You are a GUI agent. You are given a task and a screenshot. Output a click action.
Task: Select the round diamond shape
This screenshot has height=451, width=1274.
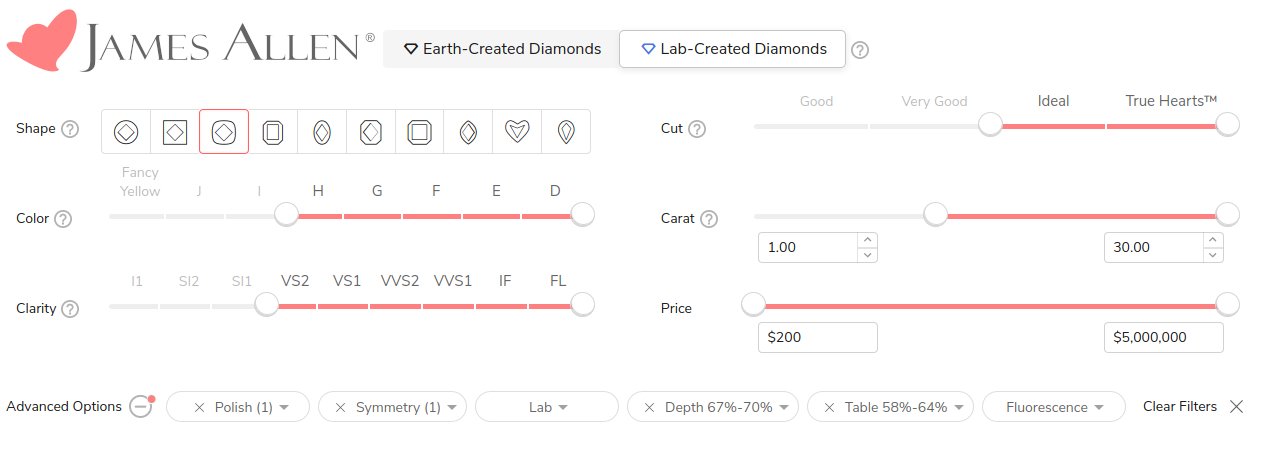point(126,132)
